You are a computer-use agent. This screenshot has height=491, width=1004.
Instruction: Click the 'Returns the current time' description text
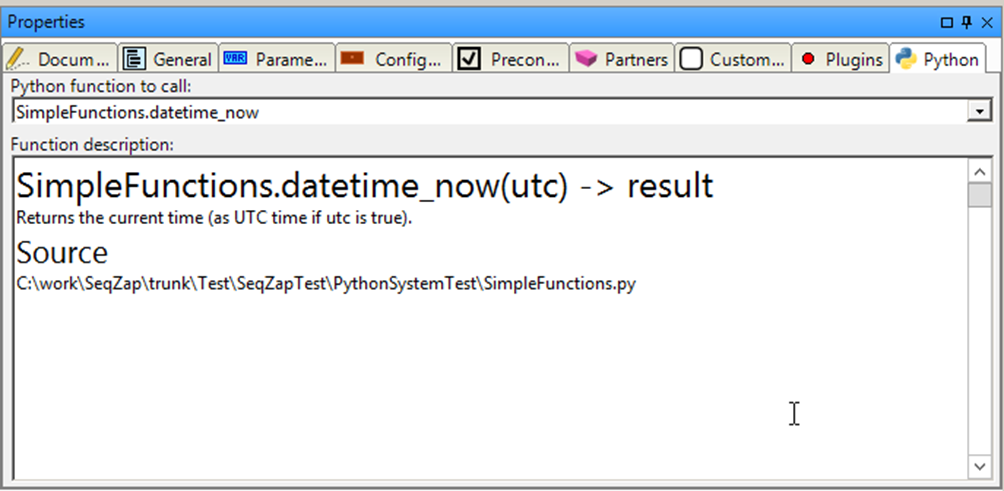point(214,218)
